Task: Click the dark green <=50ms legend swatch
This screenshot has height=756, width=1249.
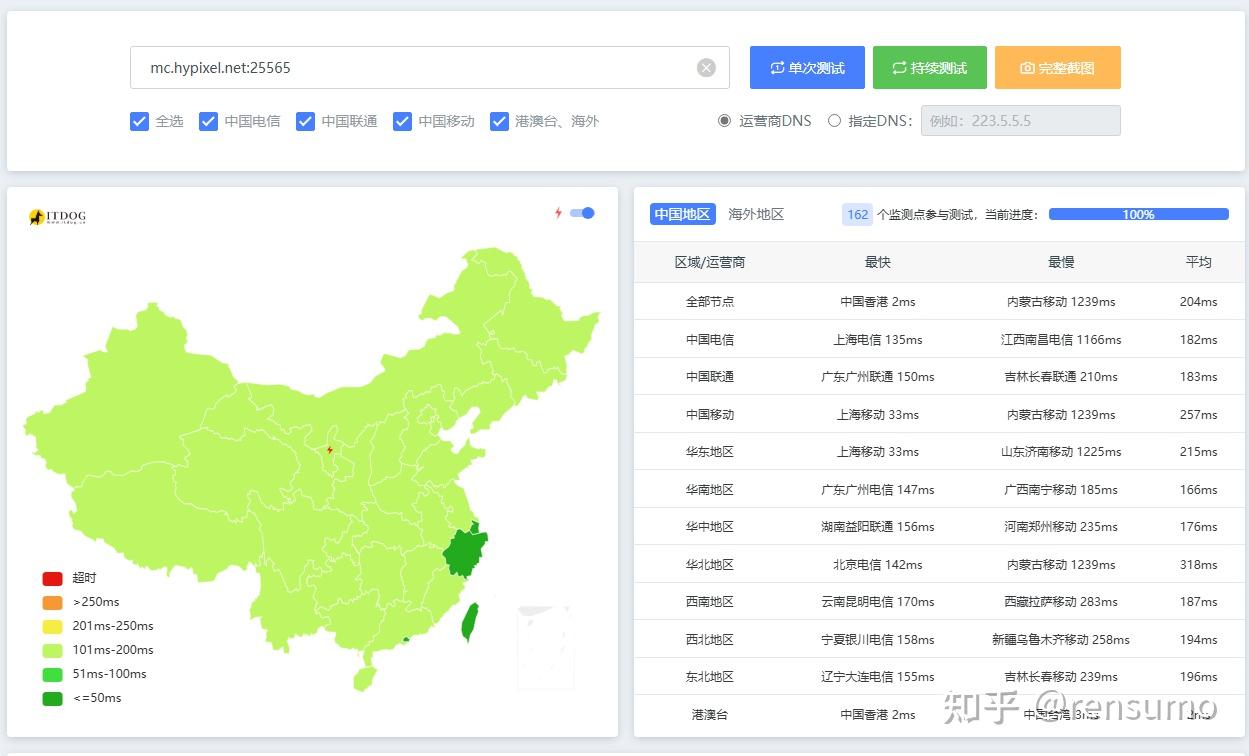Action: (52, 698)
